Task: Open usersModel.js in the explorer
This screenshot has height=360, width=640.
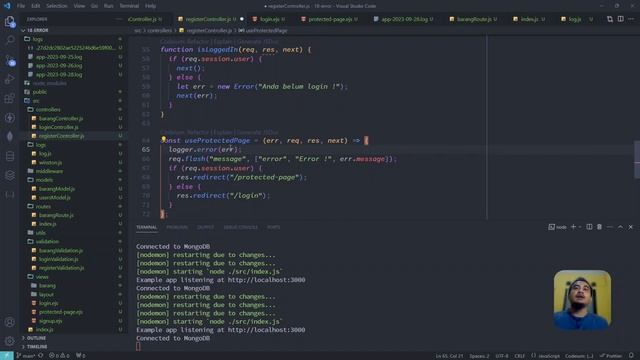Action: tap(55, 198)
